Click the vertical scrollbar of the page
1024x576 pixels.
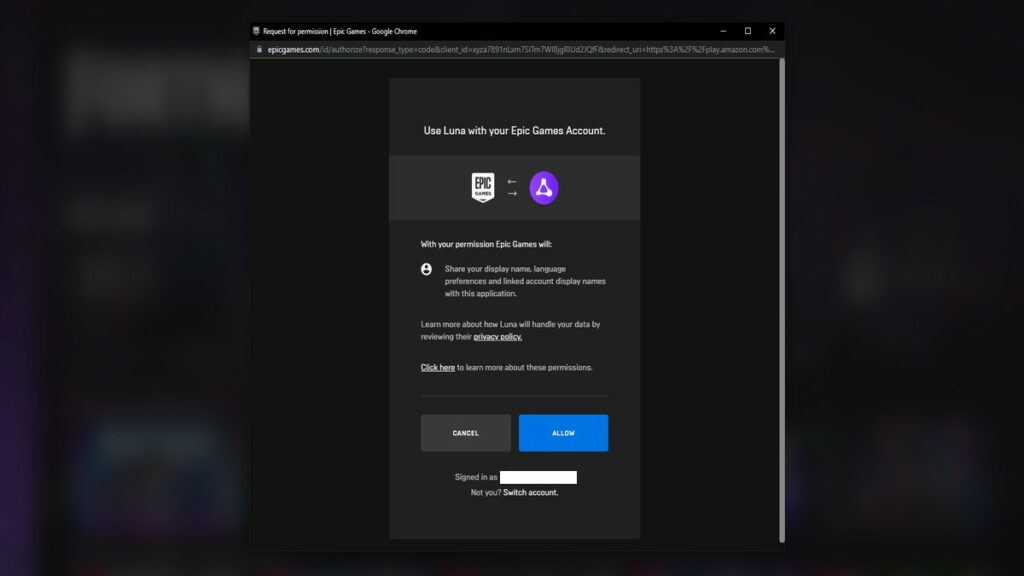click(781, 300)
